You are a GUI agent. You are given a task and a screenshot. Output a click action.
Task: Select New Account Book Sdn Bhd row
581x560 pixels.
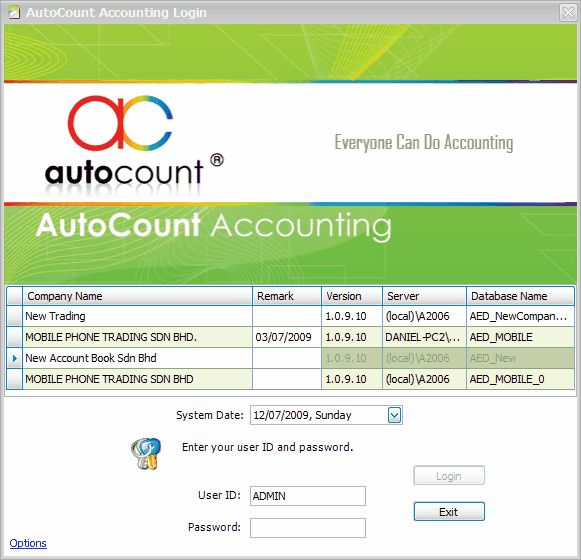[x=290, y=358]
